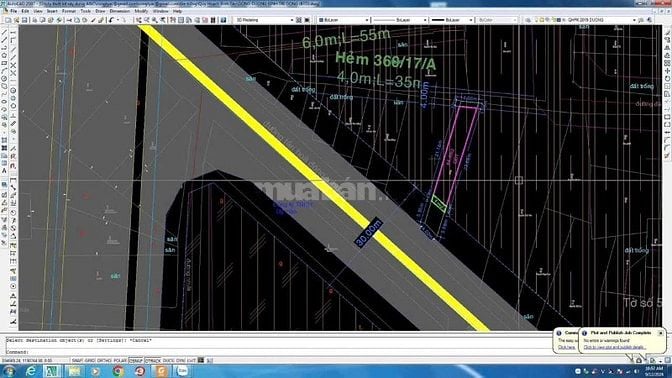Open the ByLayer color control dropdown
Image resolution: width=672 pixels, height=378 pixels.
pos(343,20)
